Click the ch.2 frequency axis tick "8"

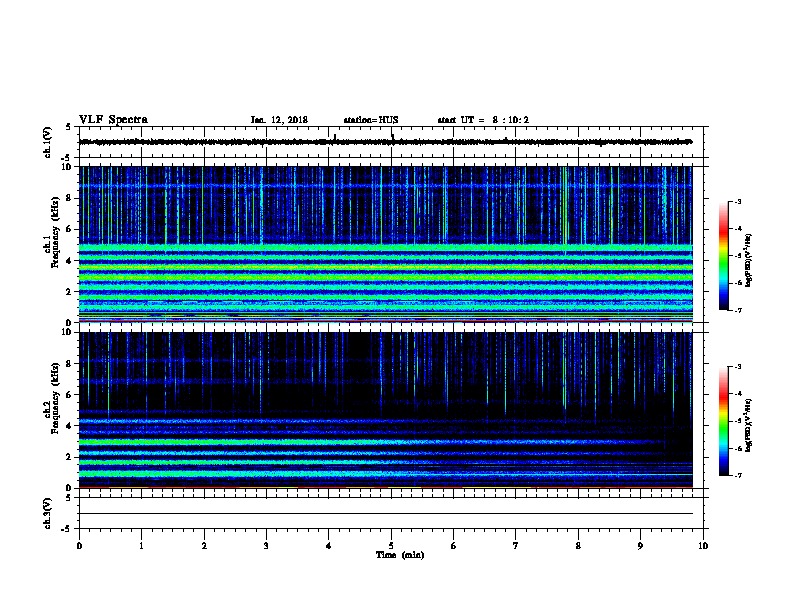click(x=69, y=364)
